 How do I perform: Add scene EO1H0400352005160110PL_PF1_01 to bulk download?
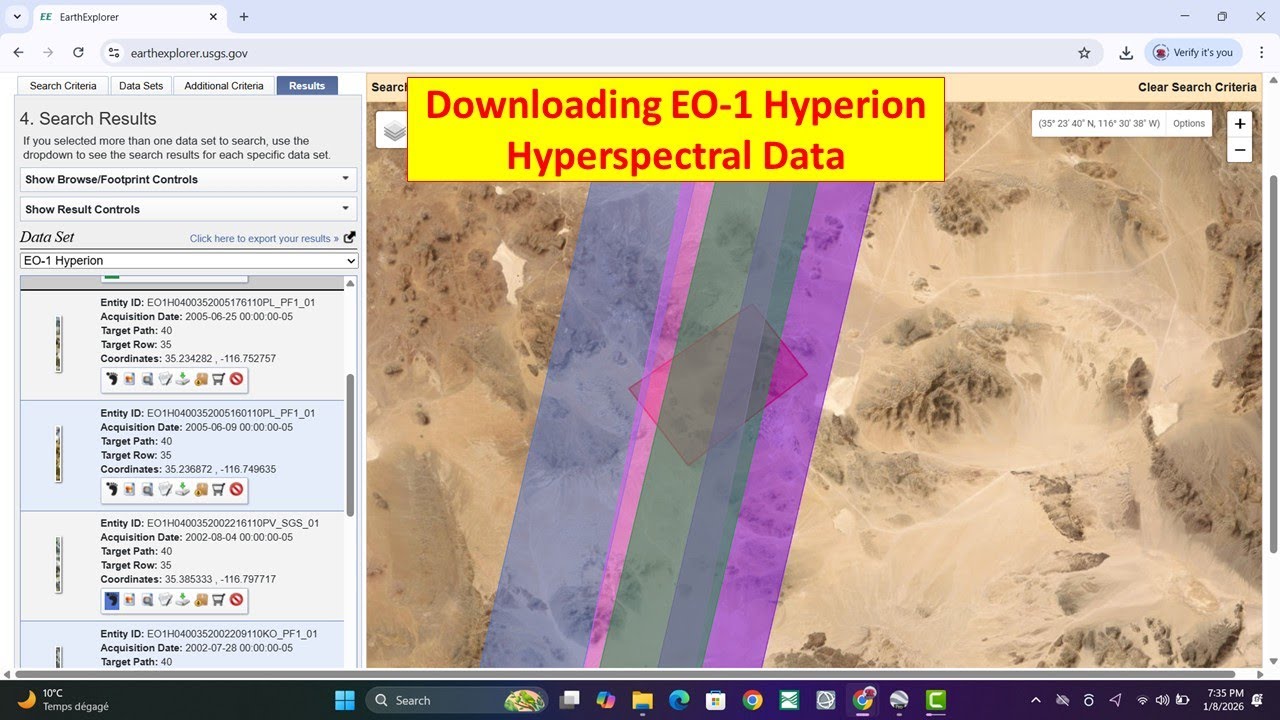[x=200, y=489]
